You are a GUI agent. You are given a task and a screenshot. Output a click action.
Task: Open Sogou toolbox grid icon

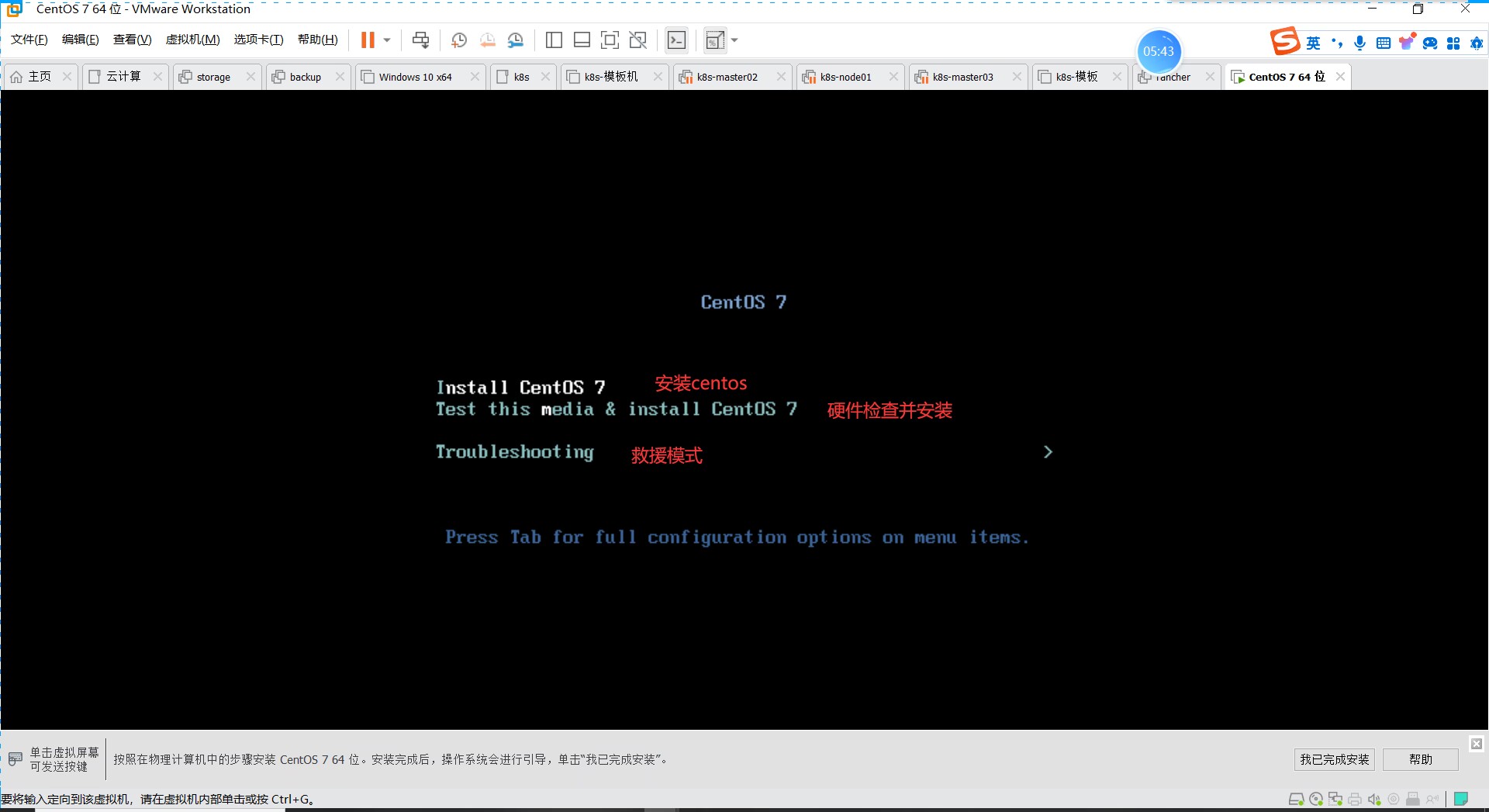pyautogui.click(x=1453, y=43)
